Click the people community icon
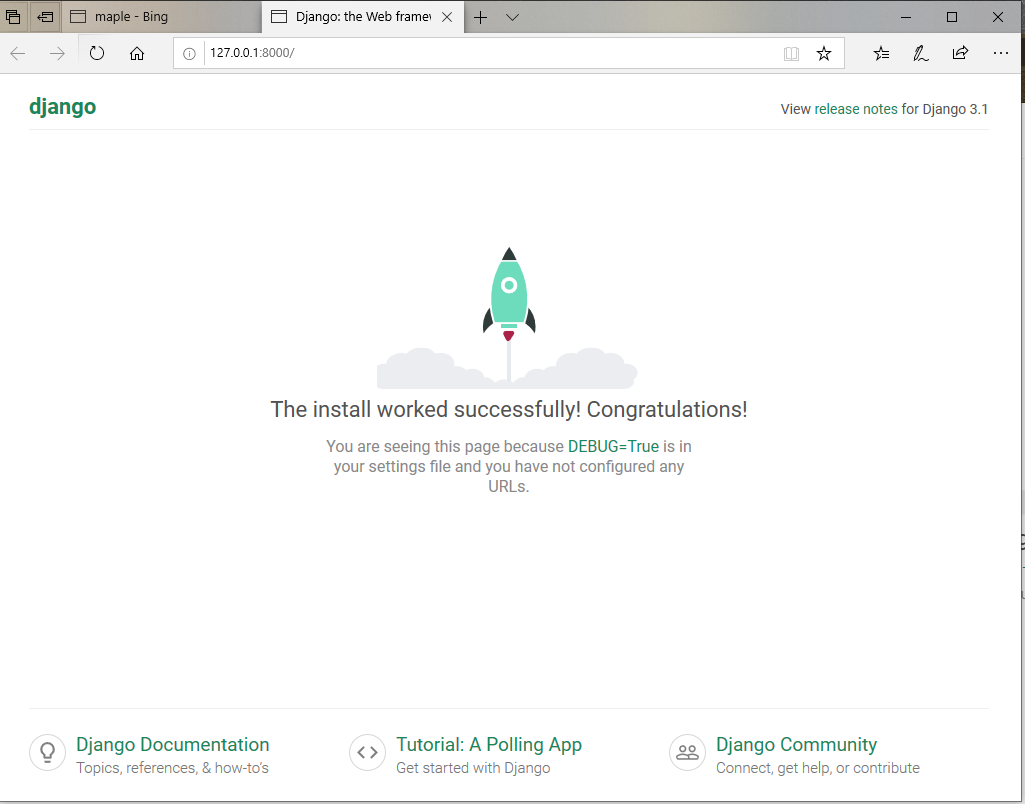The width and height of the screenshot is (1025, 804). tap(687, 752)
